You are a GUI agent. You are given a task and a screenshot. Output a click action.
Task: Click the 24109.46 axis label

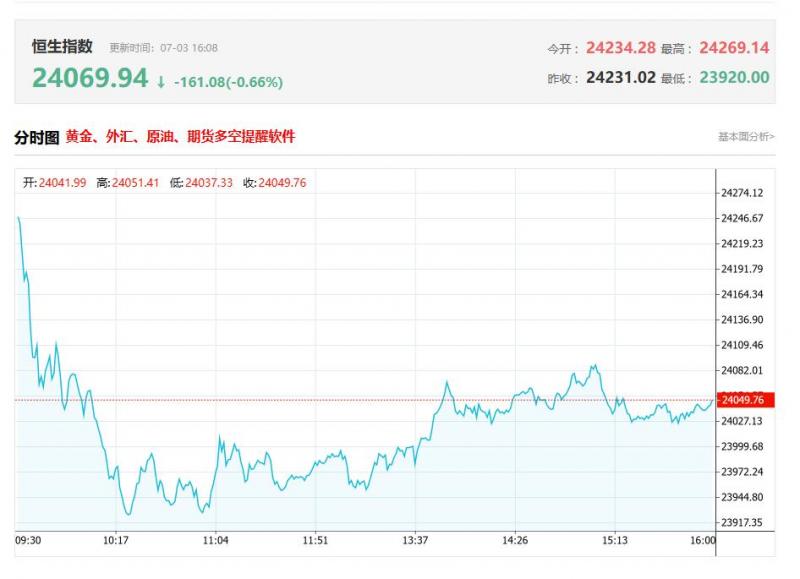pyautogui.click(x=742, y=345)
